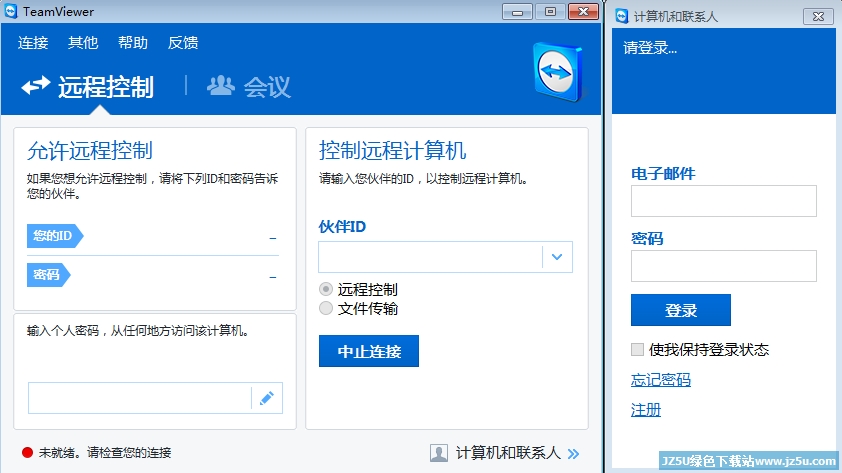Open the 忘记密码 link
The image size is (842, 473).
660,380
